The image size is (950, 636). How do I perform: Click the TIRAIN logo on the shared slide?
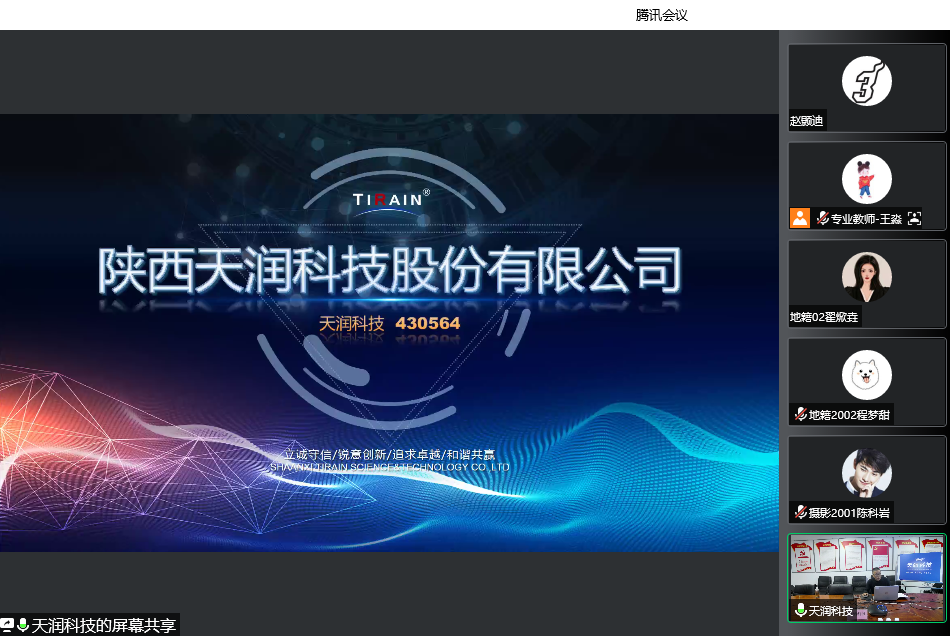[390, 200]
